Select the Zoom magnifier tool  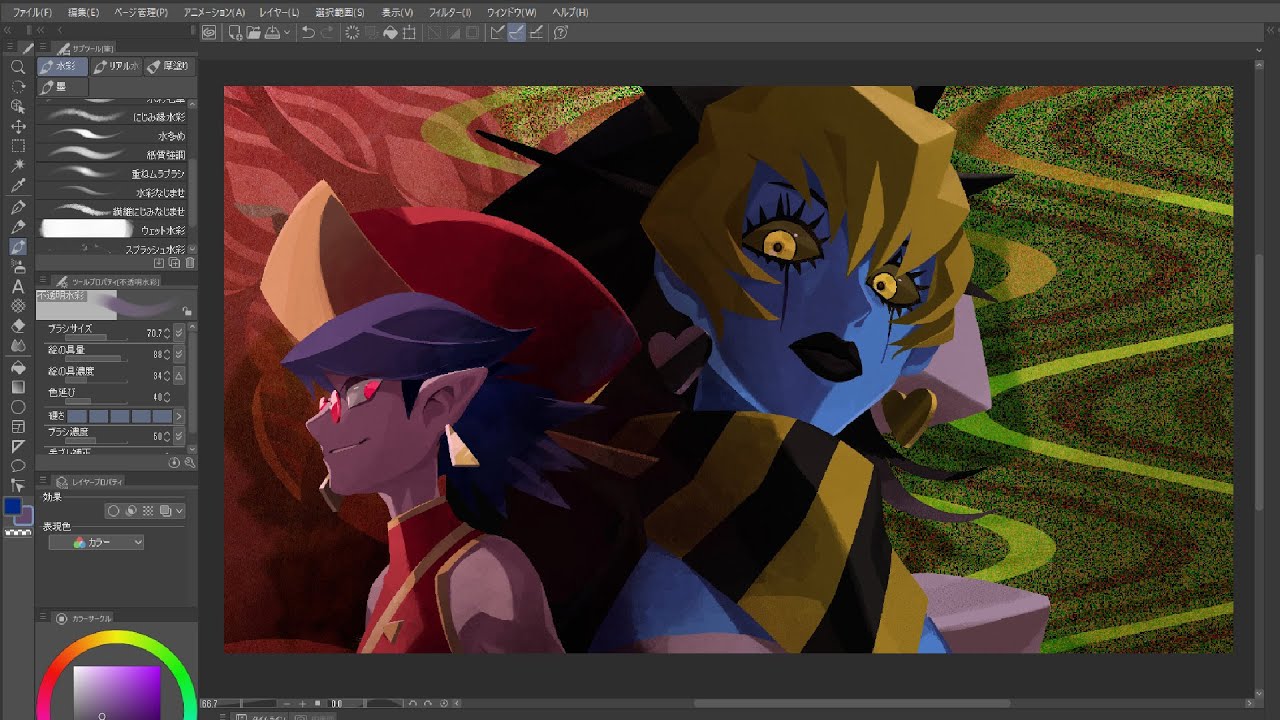[x=18, y=67]
